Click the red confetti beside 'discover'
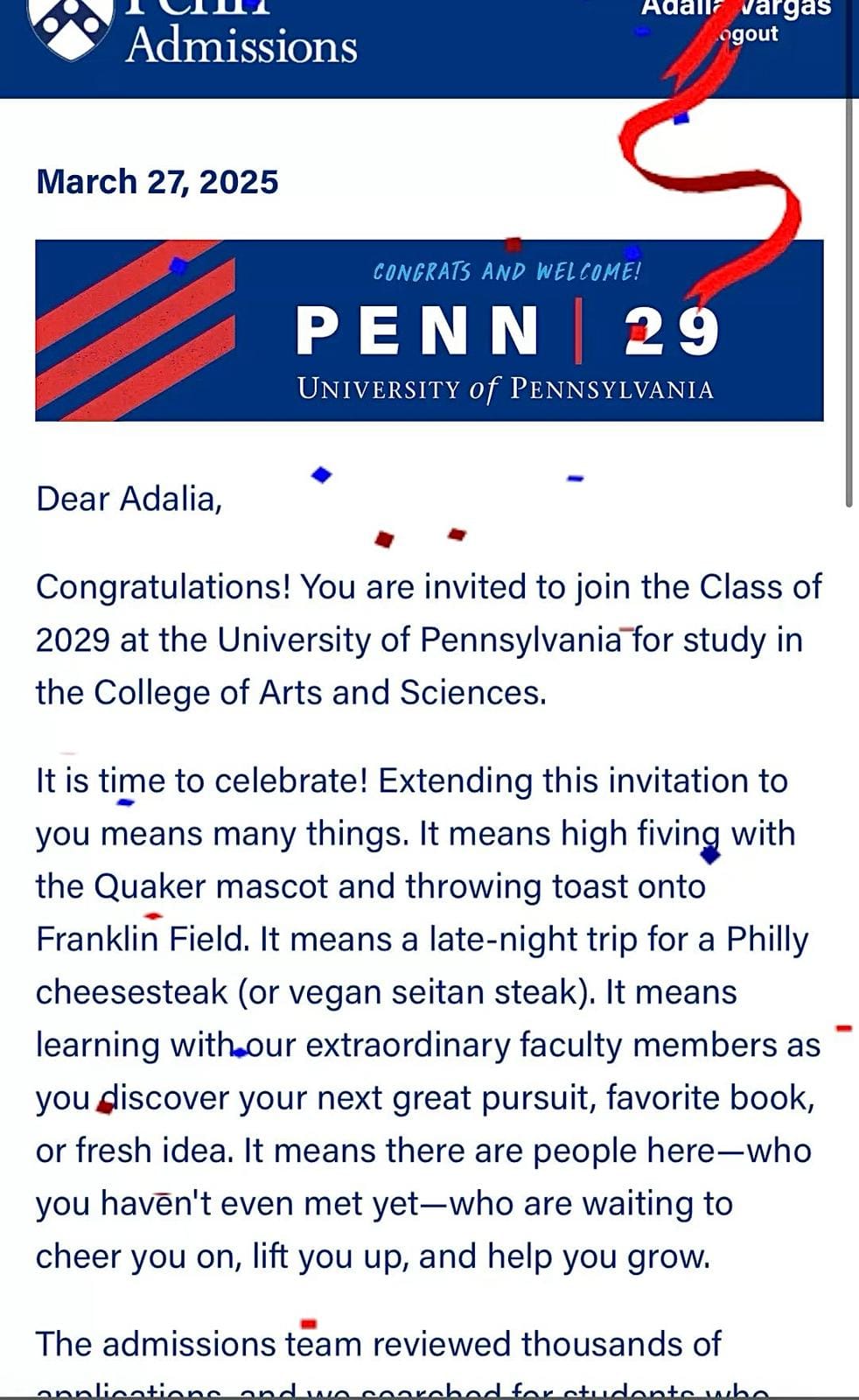The width and height of the screenshot is (859, 1400). pyautogui.click(x=105, y=1107)
